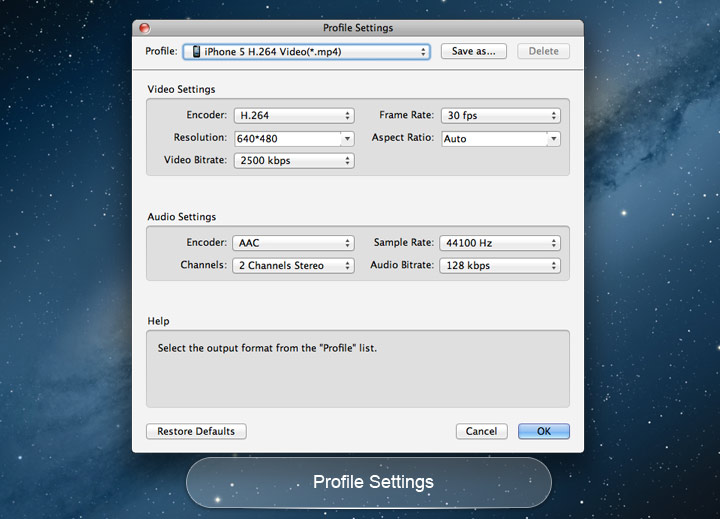Open the Channels 2 Channels Stereo dropdown
Screen dimensions: 720x519
(293, 266)
